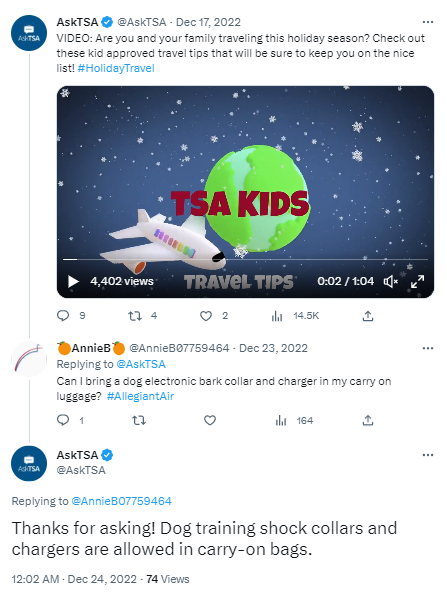The width and height of the screenshot is (447, 594).
Task: Open @AnnieB07759464 in Replying to line
Action: tap(121, 501)
